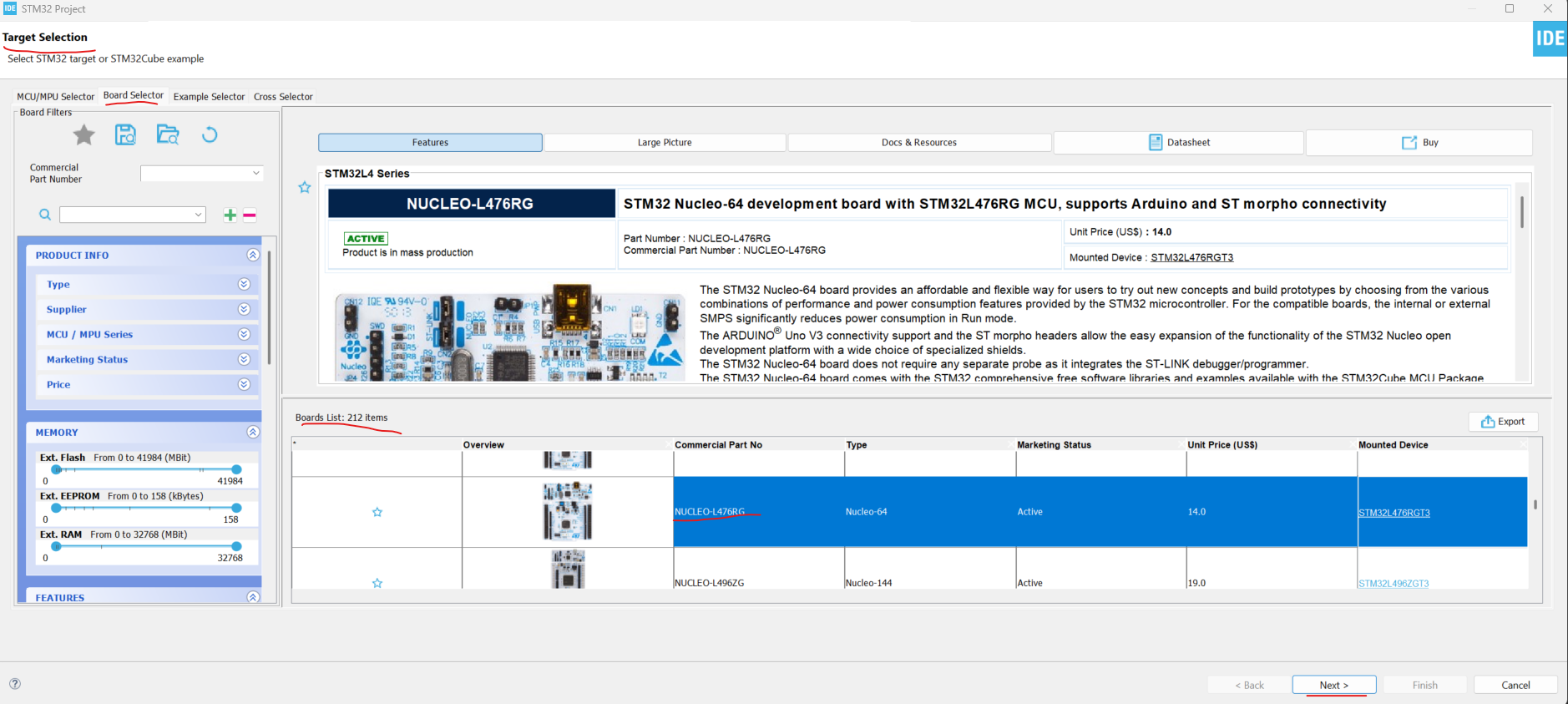Click the magnifier search icon
The width and height of the screenshot is (1568, 704).
pyautogui.click(x=45, y=215)
